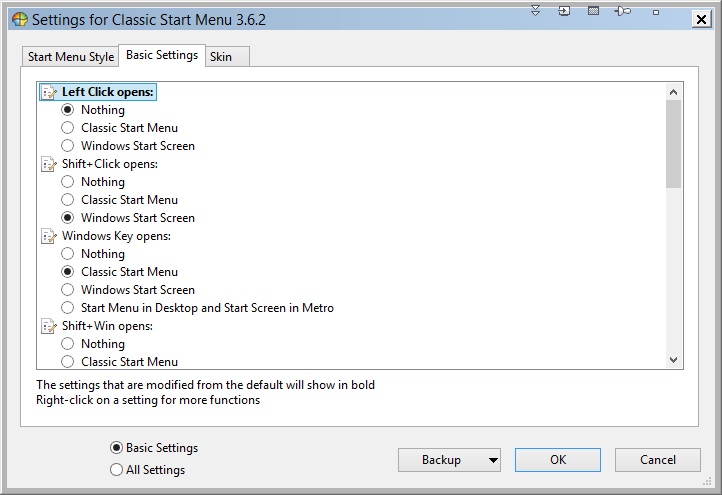This screenshot has width=722, height=495.
Task: Click the 'Right-click on a setting for more functions' text
Action: point(148,400)
